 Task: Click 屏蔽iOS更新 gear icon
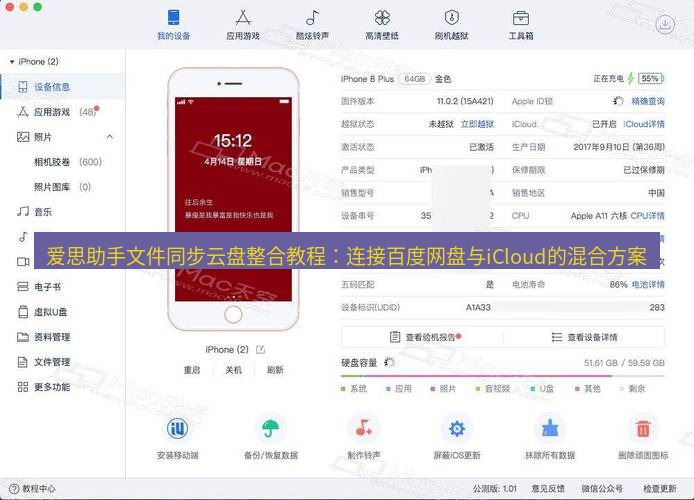tap(457, 428)
